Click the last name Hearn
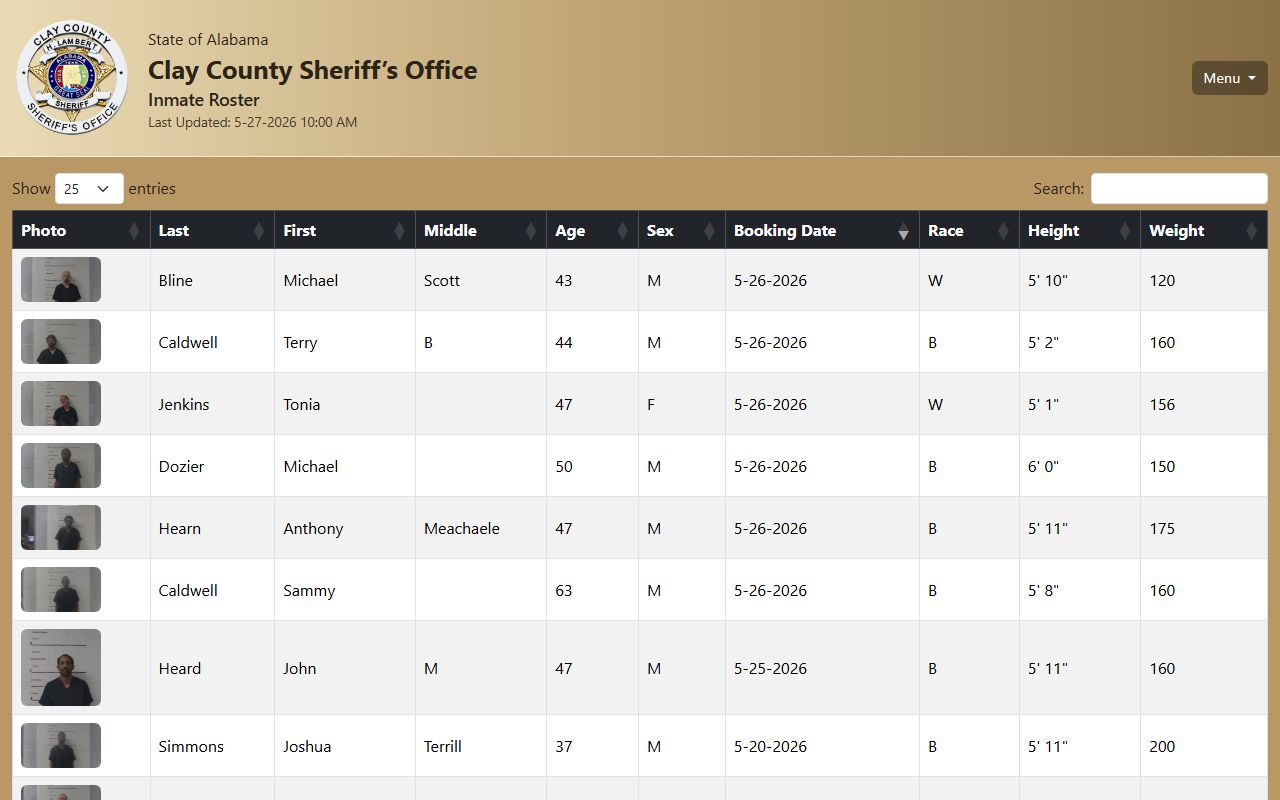 (180, 528)
